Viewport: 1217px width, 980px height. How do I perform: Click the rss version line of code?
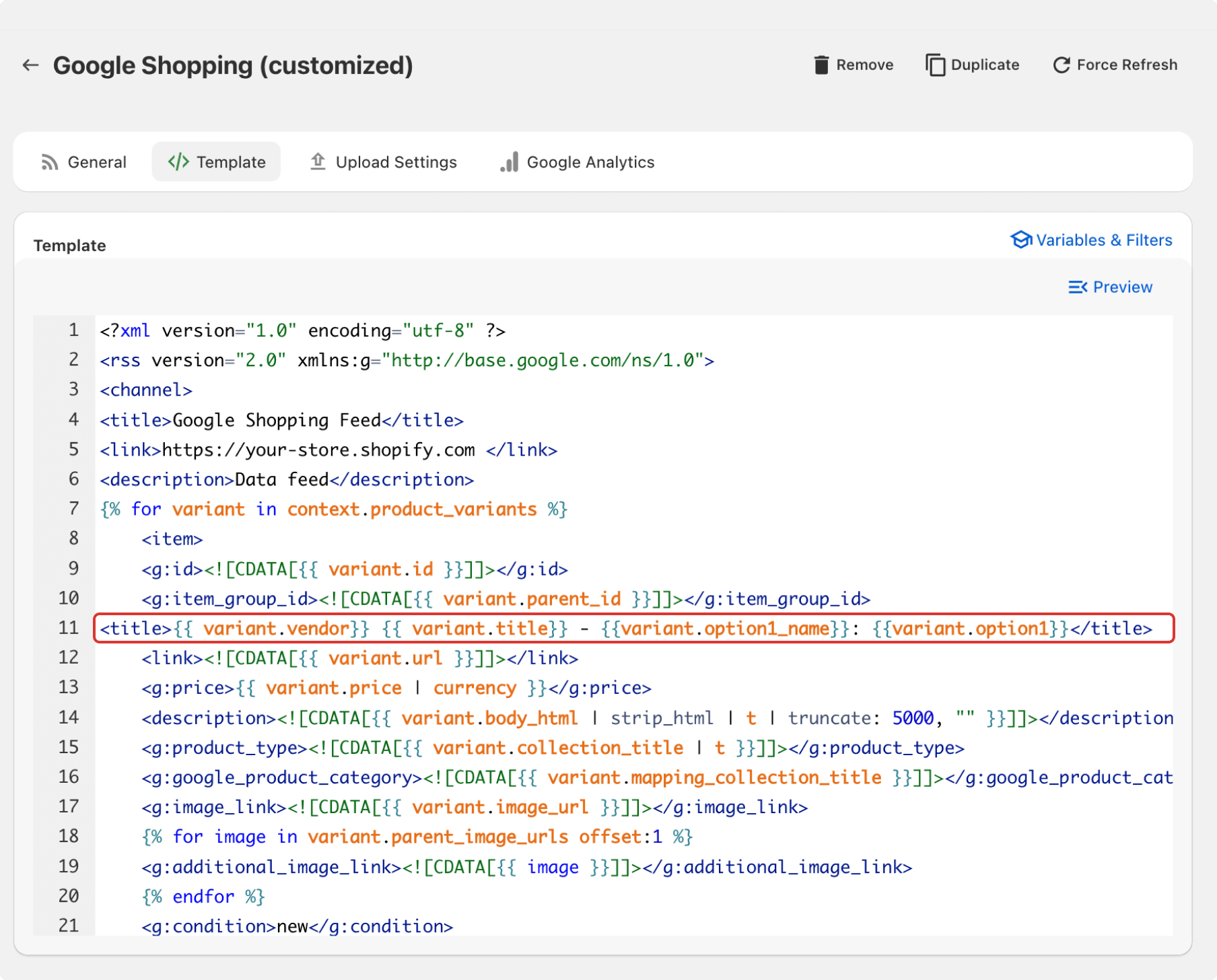(407, 361)
